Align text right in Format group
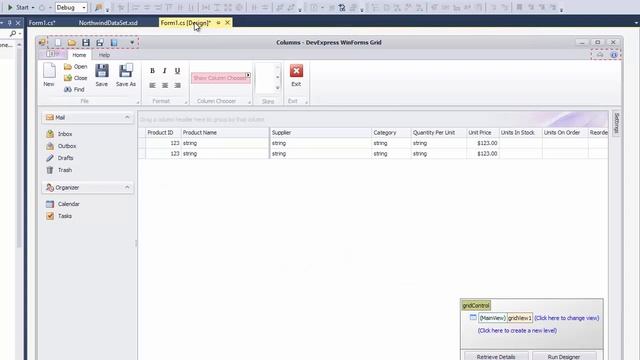640x360 pixels. click(x=178, y=85)
